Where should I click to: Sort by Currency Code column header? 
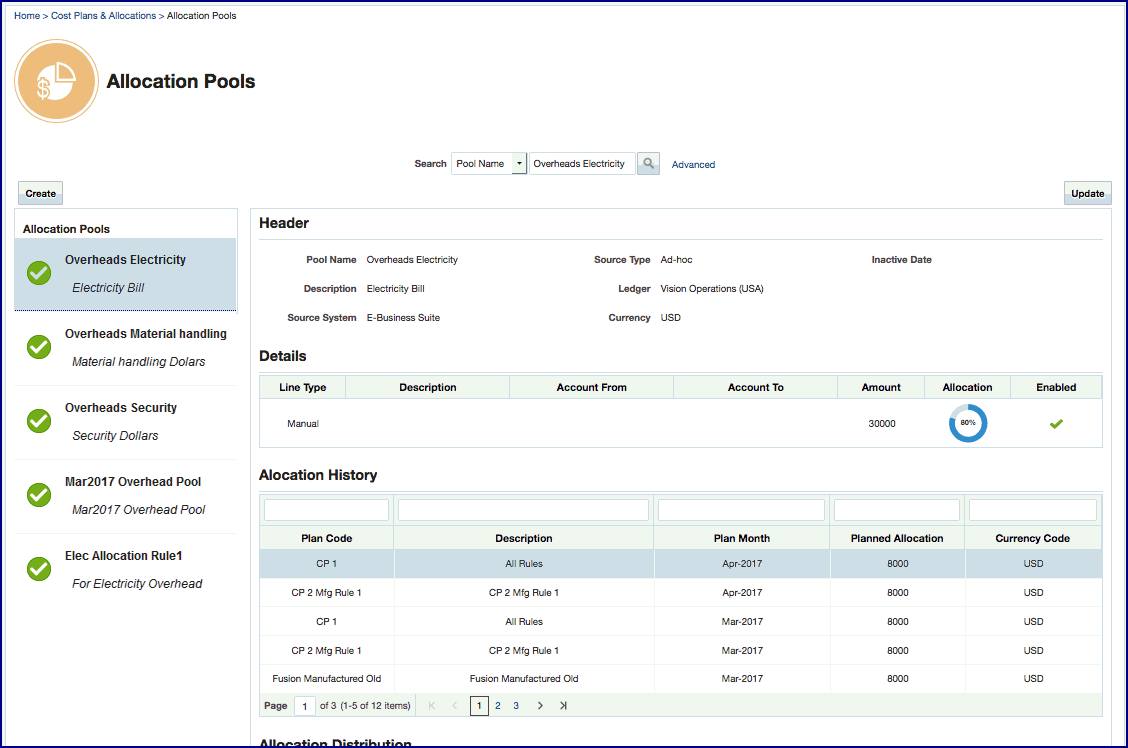(x=1033, y=538)
